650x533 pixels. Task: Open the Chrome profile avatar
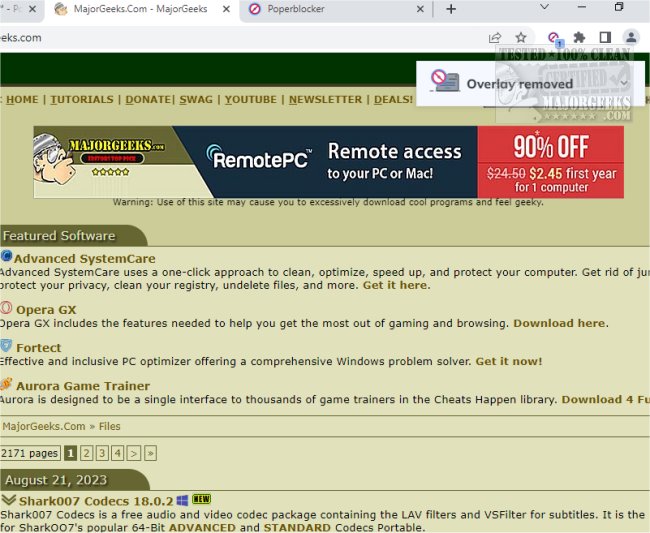tap(630, 37)
